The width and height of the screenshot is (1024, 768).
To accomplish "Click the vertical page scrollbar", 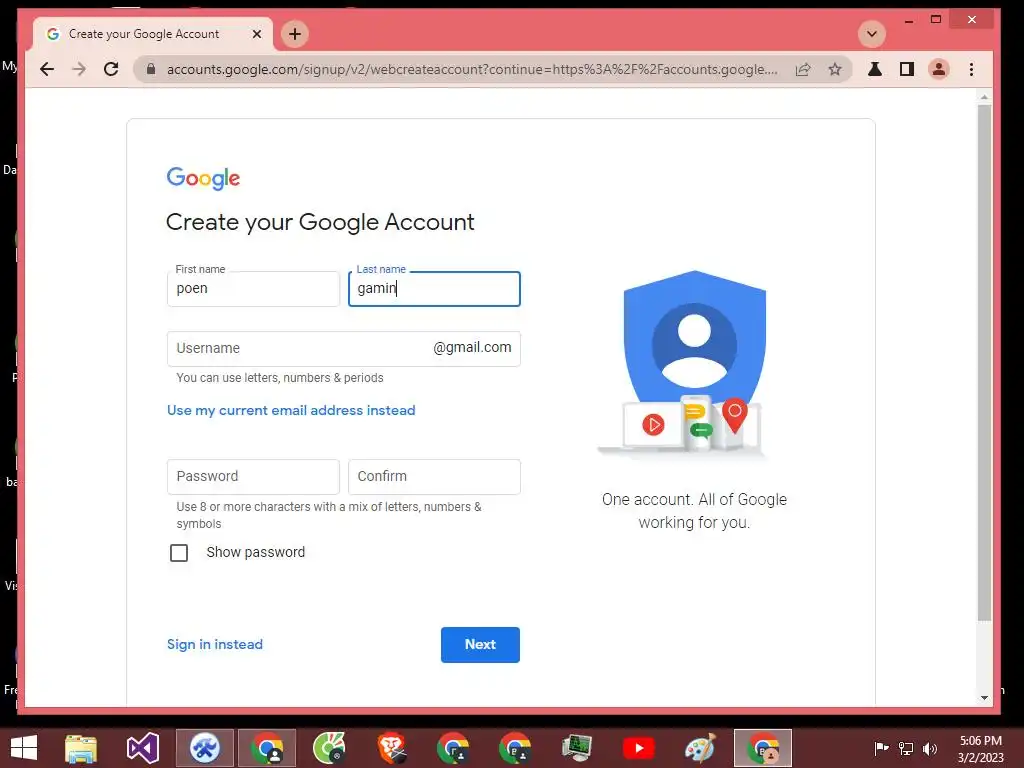I will click(984, 362).
